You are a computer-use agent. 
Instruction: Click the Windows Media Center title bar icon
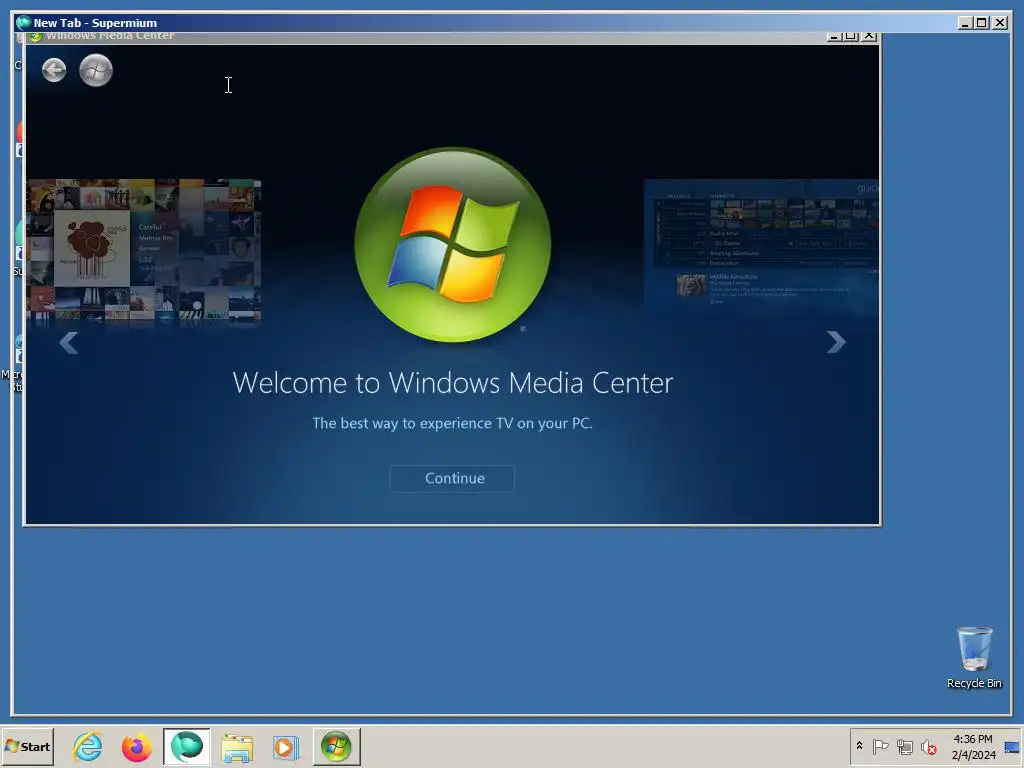pyautogui.click(x=35, y=37)
